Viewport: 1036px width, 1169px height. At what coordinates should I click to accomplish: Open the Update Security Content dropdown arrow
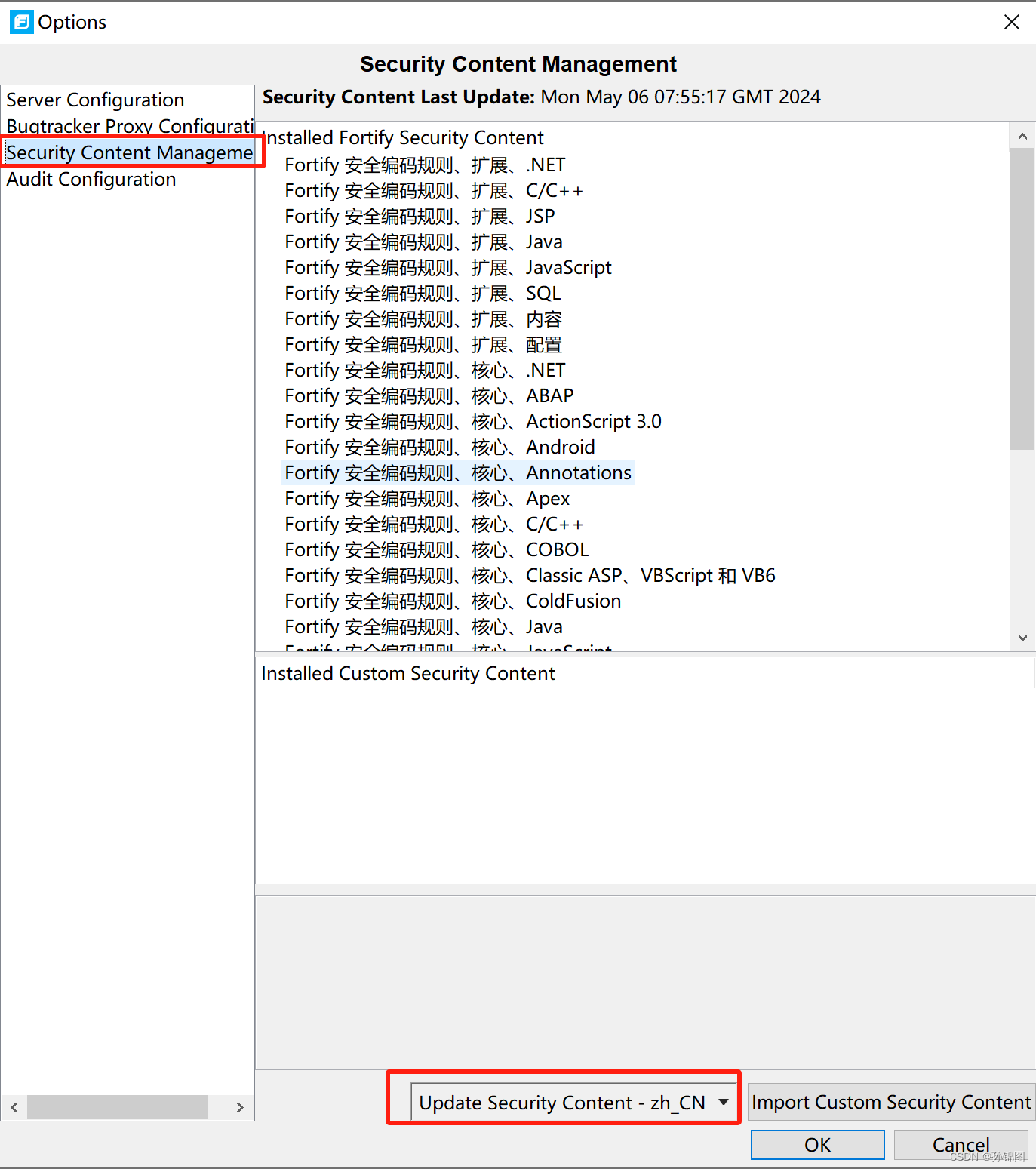(724, 1102)
